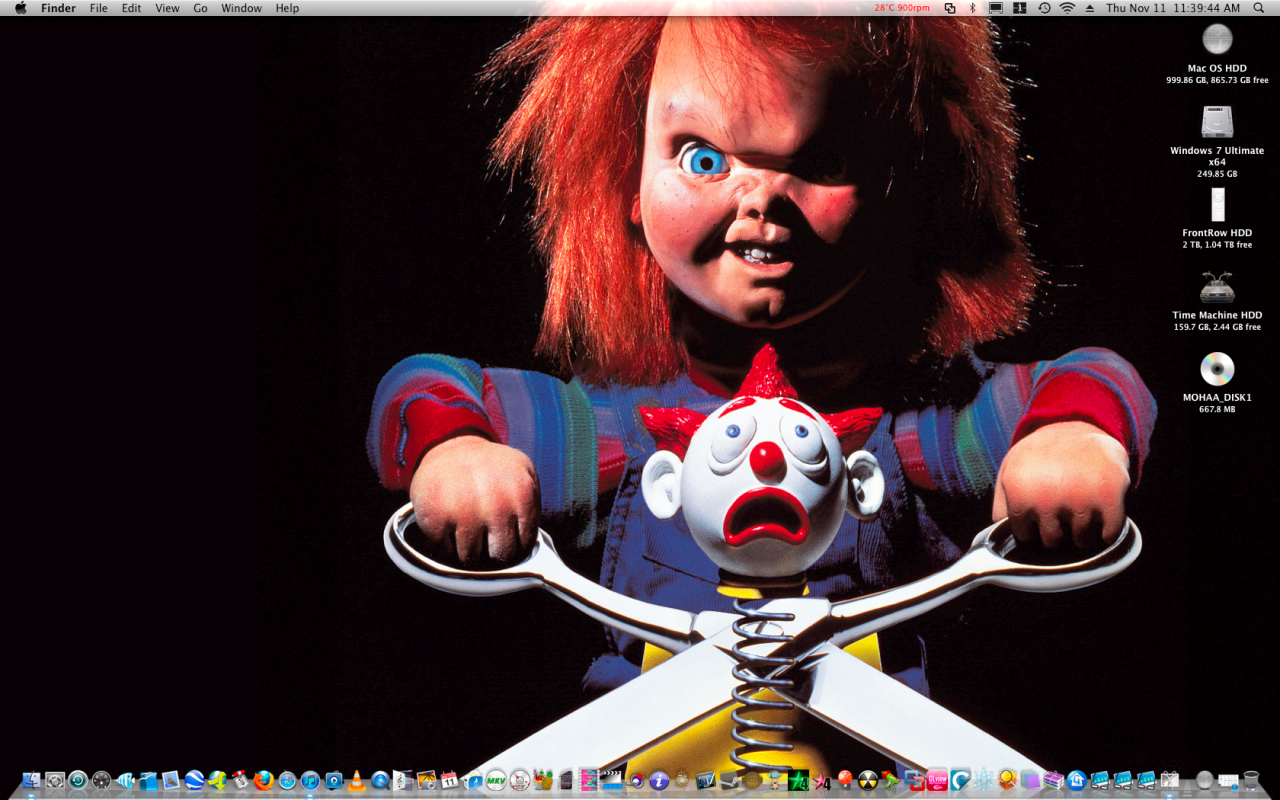This screenshot has width=1280, height=800.
Task: Launch the GLview app in the Dock
Action: pyautogui.click(x=937, y=780)
